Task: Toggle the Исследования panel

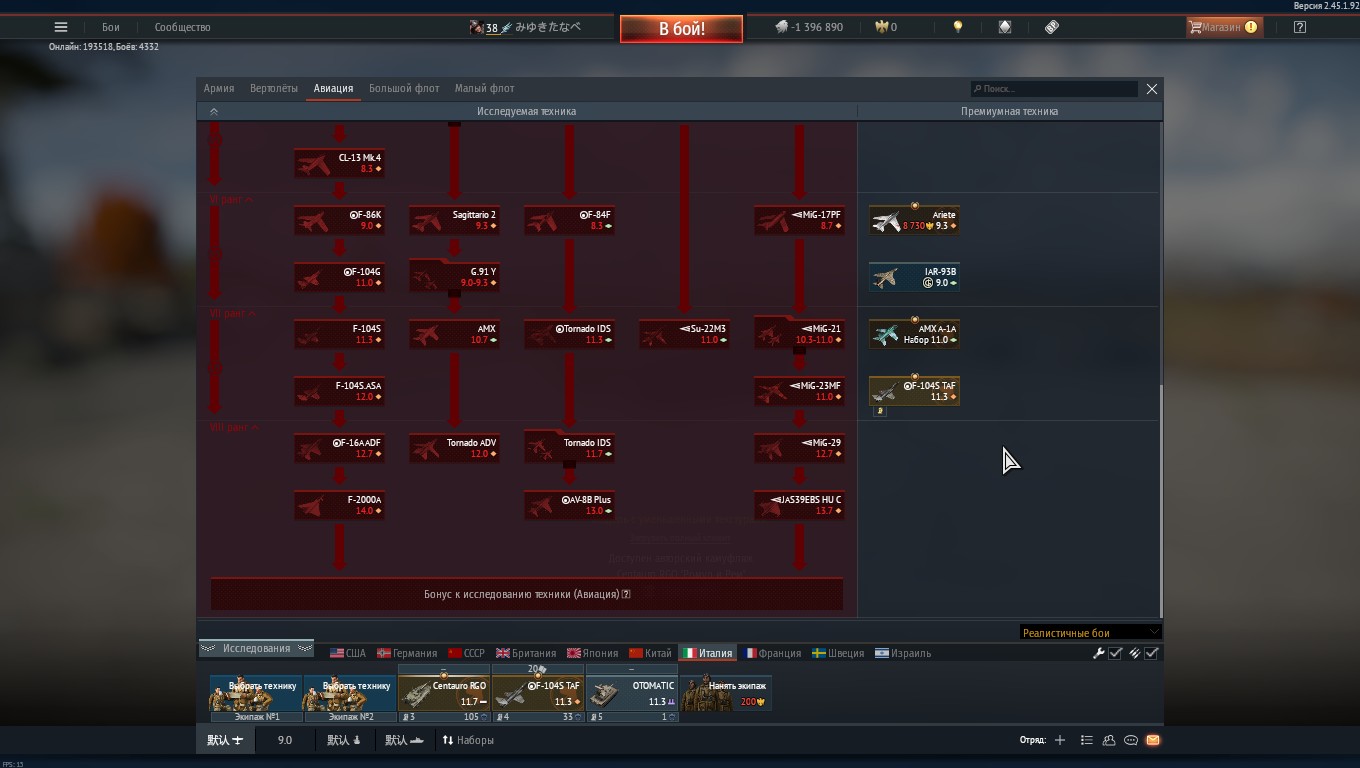Action: 256,648
